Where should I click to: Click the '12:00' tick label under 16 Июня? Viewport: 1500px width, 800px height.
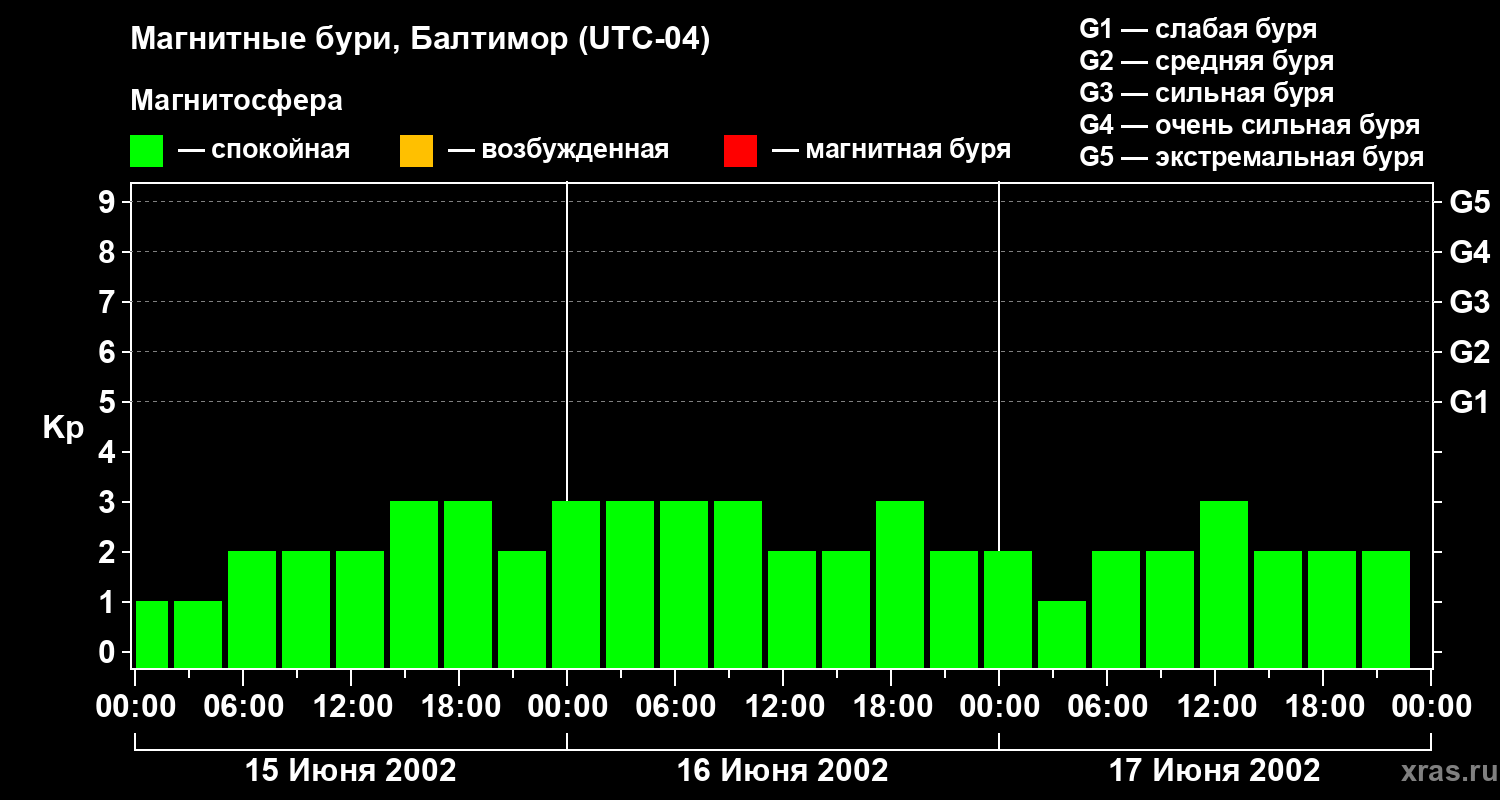783,706
